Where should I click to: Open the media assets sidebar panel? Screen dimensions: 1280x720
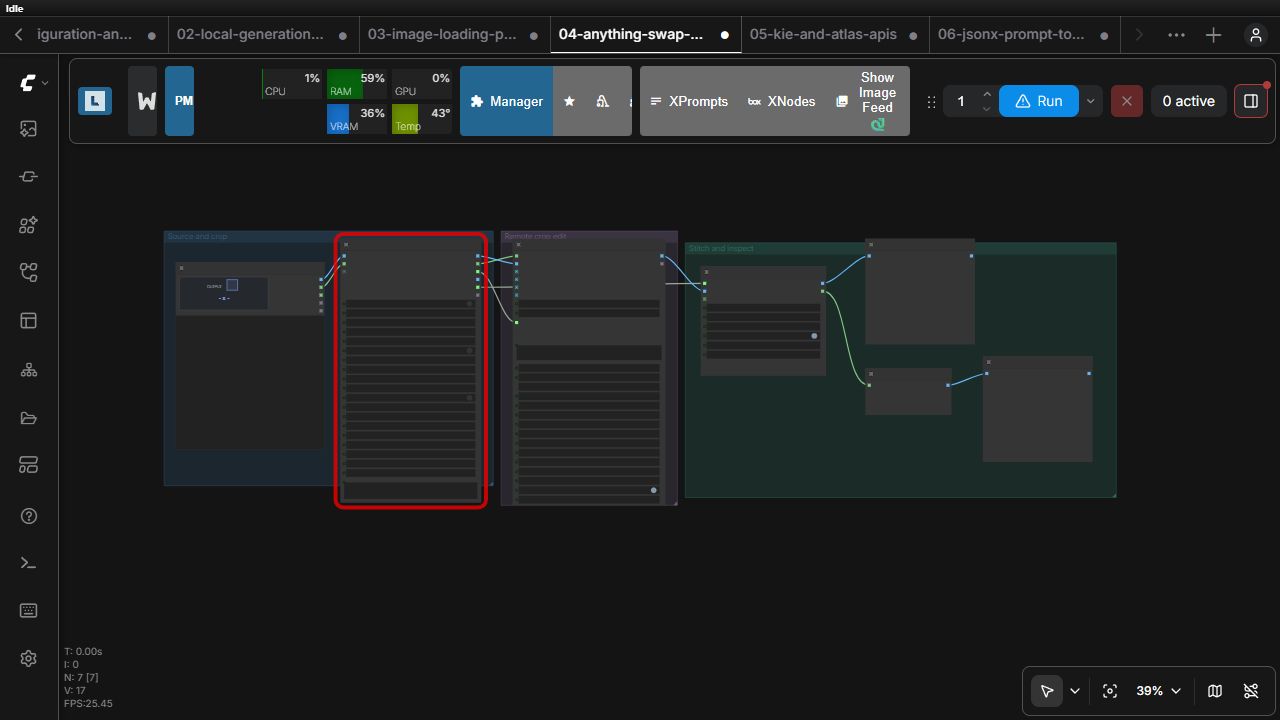tap(28, 129)
